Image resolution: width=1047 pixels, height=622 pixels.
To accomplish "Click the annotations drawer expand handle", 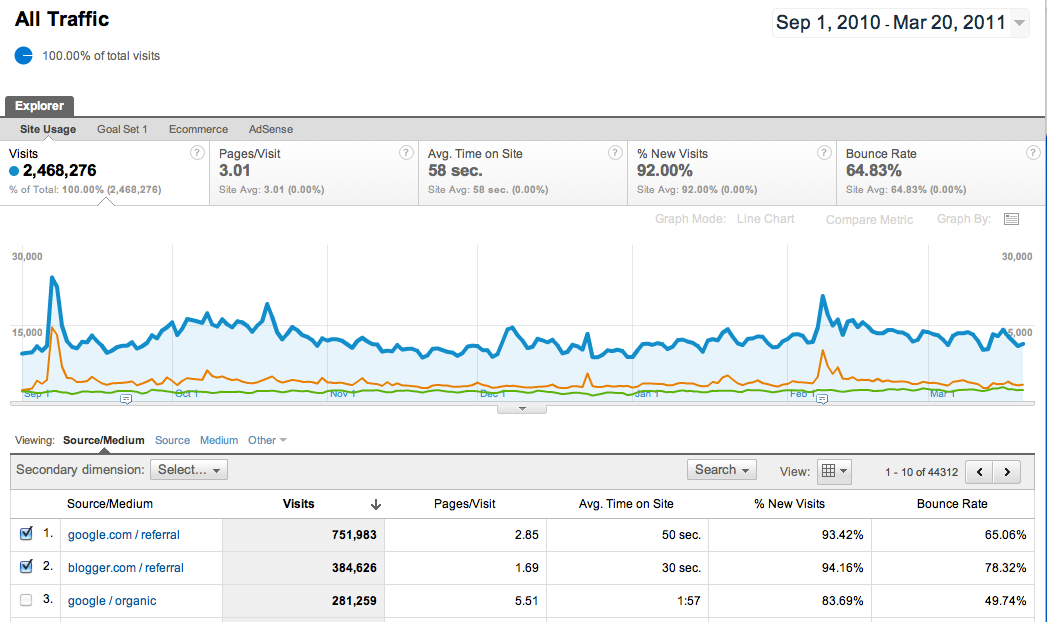I will pyautogui.click(x=522, y=409).
